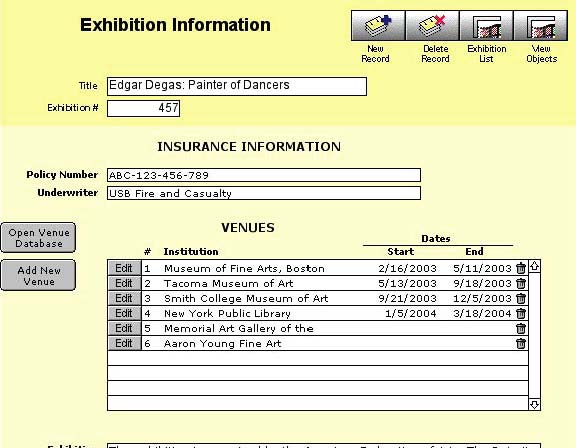Select text 'Tacoma Museum of Art'

point(228,283)
